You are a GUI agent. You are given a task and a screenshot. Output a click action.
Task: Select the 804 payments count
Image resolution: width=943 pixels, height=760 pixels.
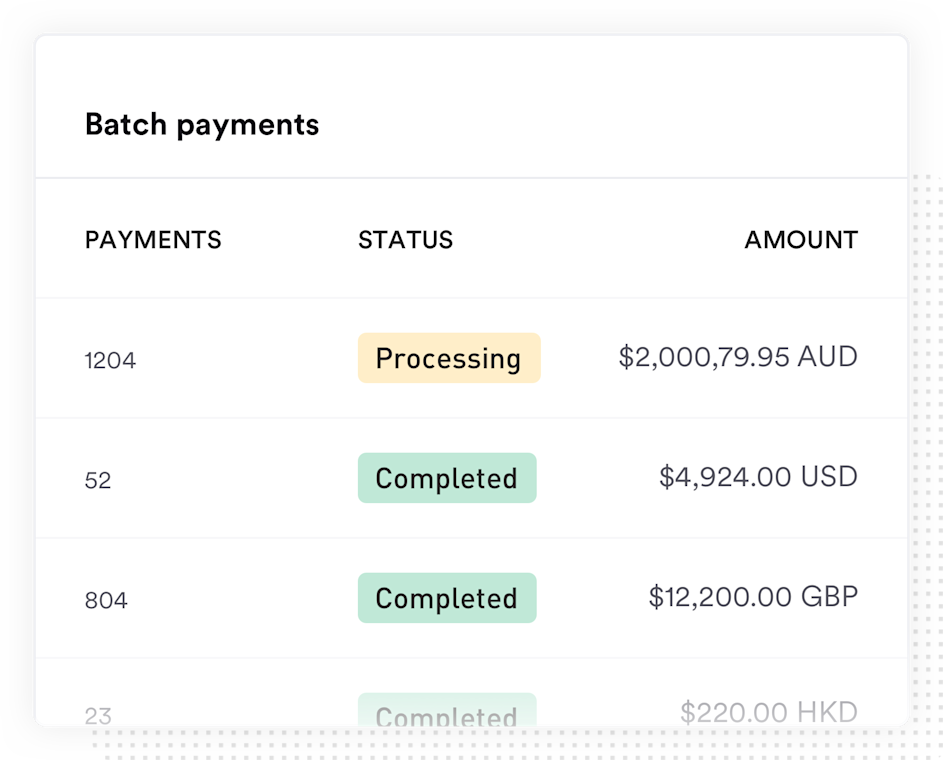(106, 600)
